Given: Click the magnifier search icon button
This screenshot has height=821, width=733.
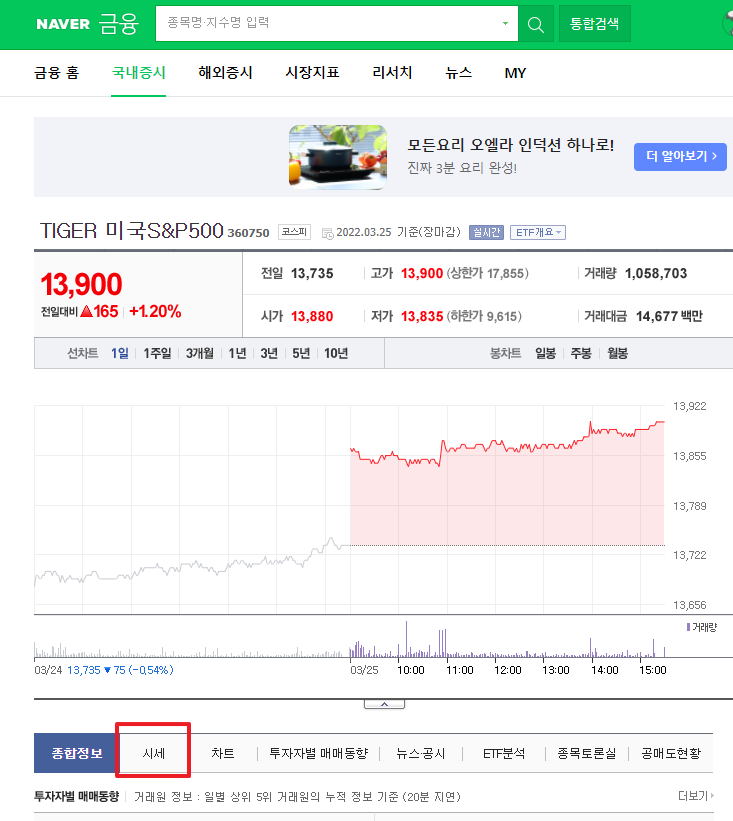Looking at the screenshot, I should pyautogui.click(x=536, y=24).
